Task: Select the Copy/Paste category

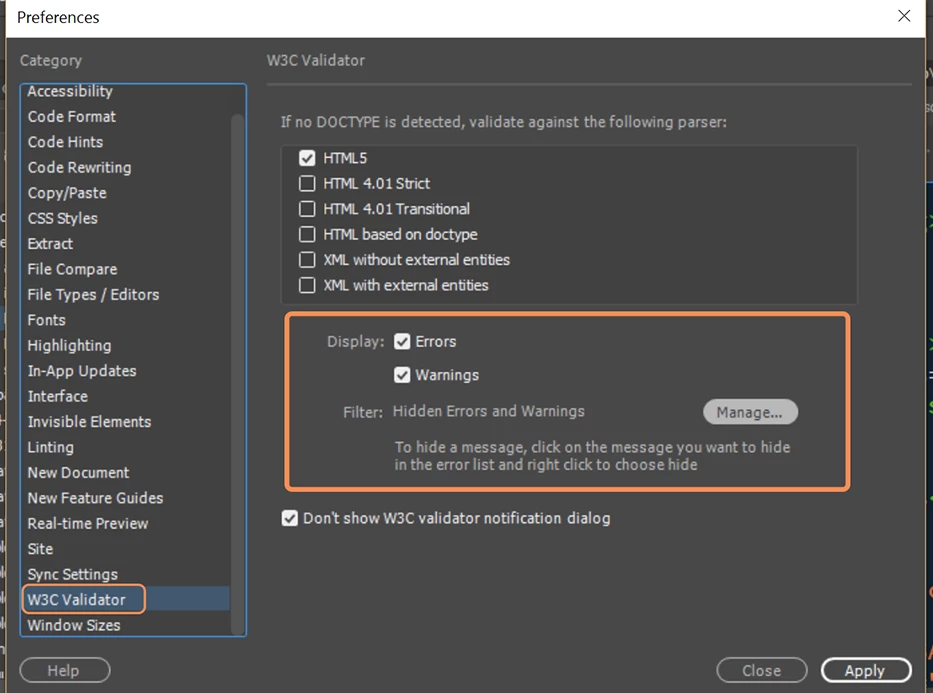Action: point(126,193)
